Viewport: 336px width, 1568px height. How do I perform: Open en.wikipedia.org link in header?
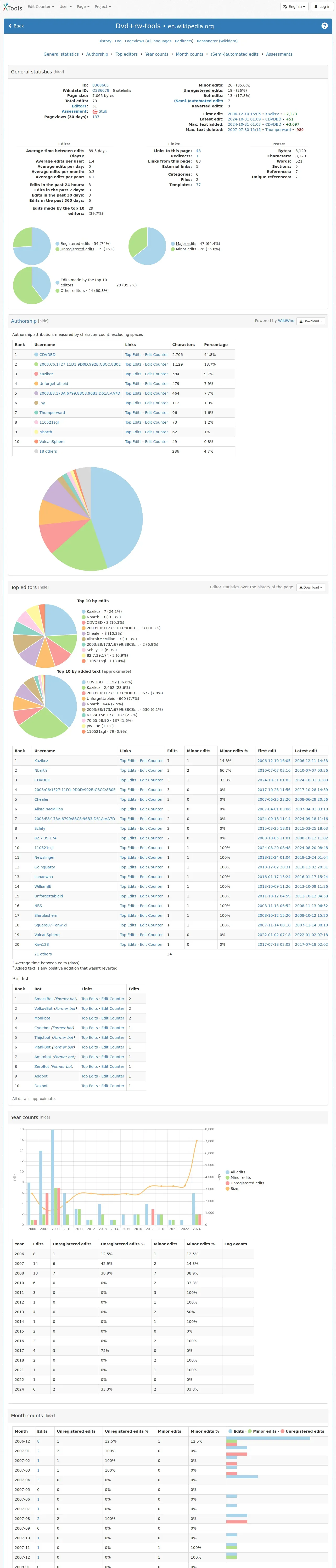click(x=191, y=26)
